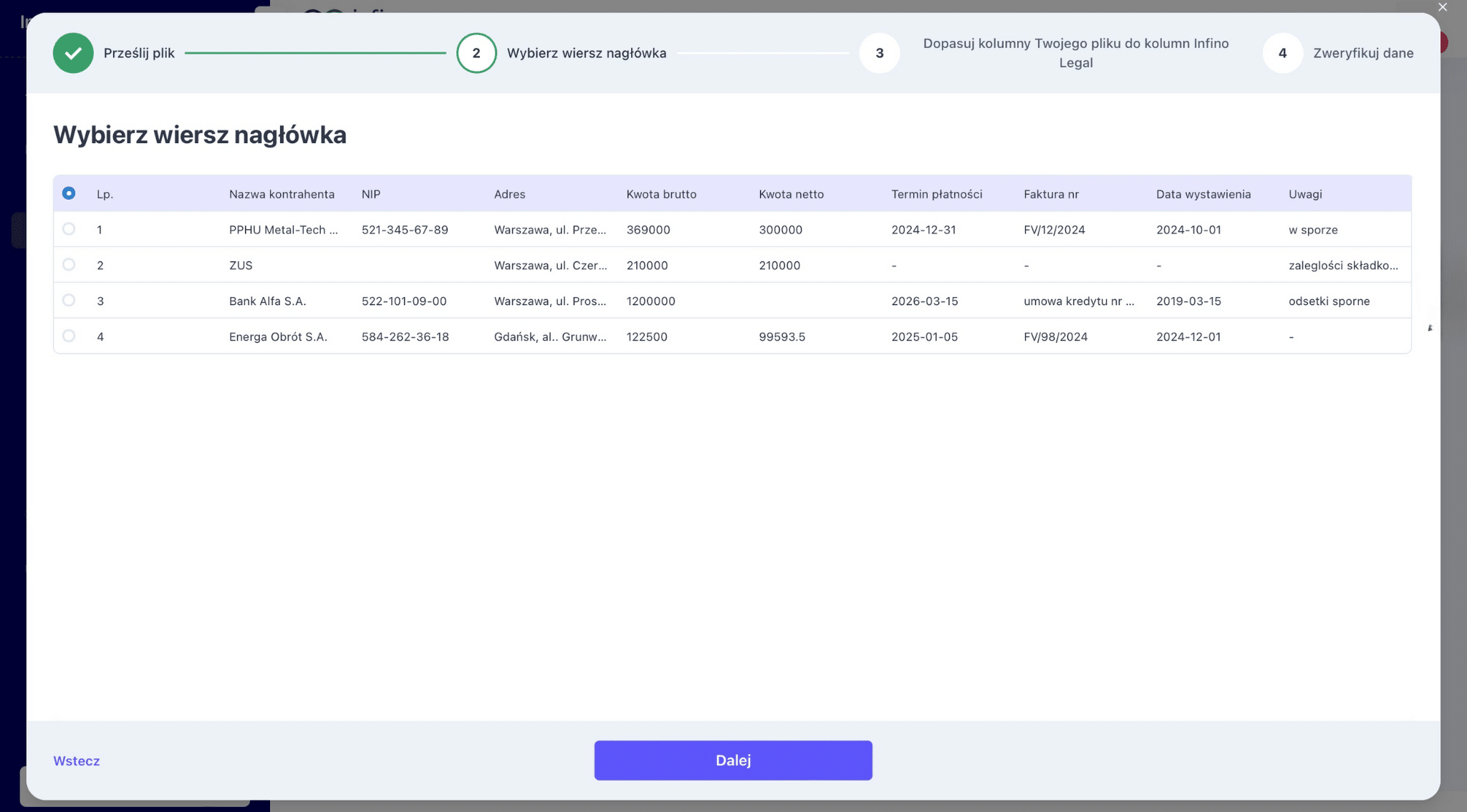Viewport: 1467px width, 812px height.
Task: Click the 2026-03-15 payment date cell
Action: tap(924, 301)
